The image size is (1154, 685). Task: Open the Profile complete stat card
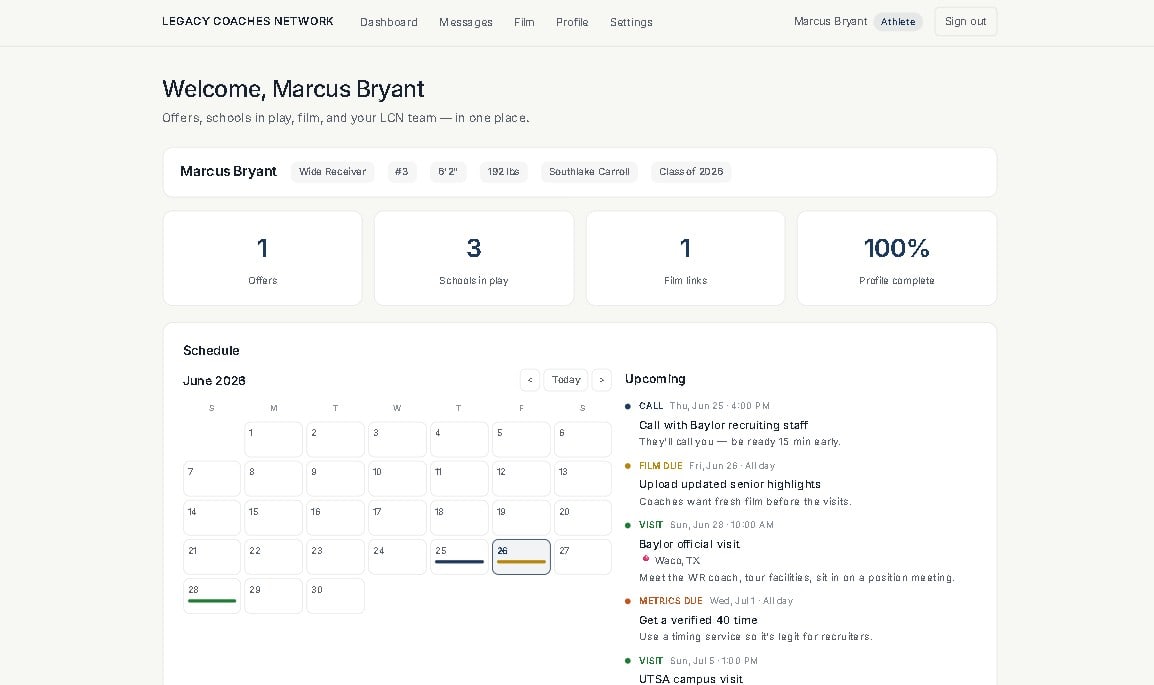click(896, 258)
